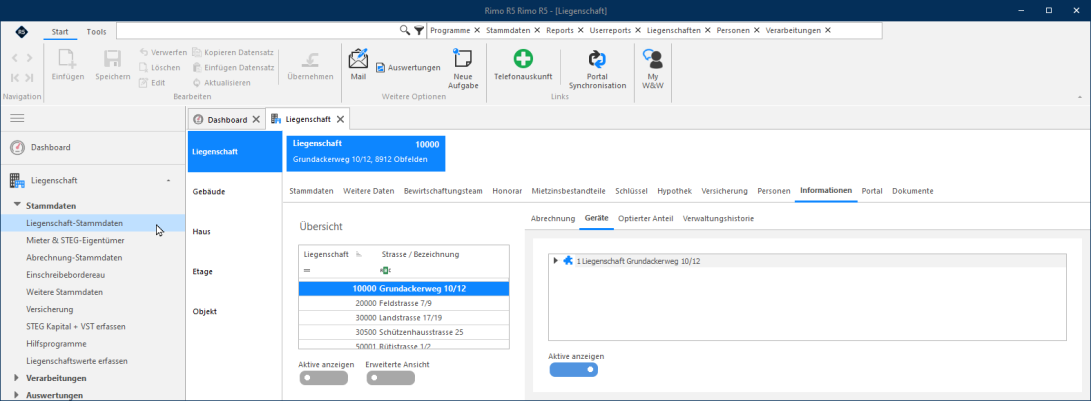
Task: Click the Edit pencil button
Action: pos(152,82)
